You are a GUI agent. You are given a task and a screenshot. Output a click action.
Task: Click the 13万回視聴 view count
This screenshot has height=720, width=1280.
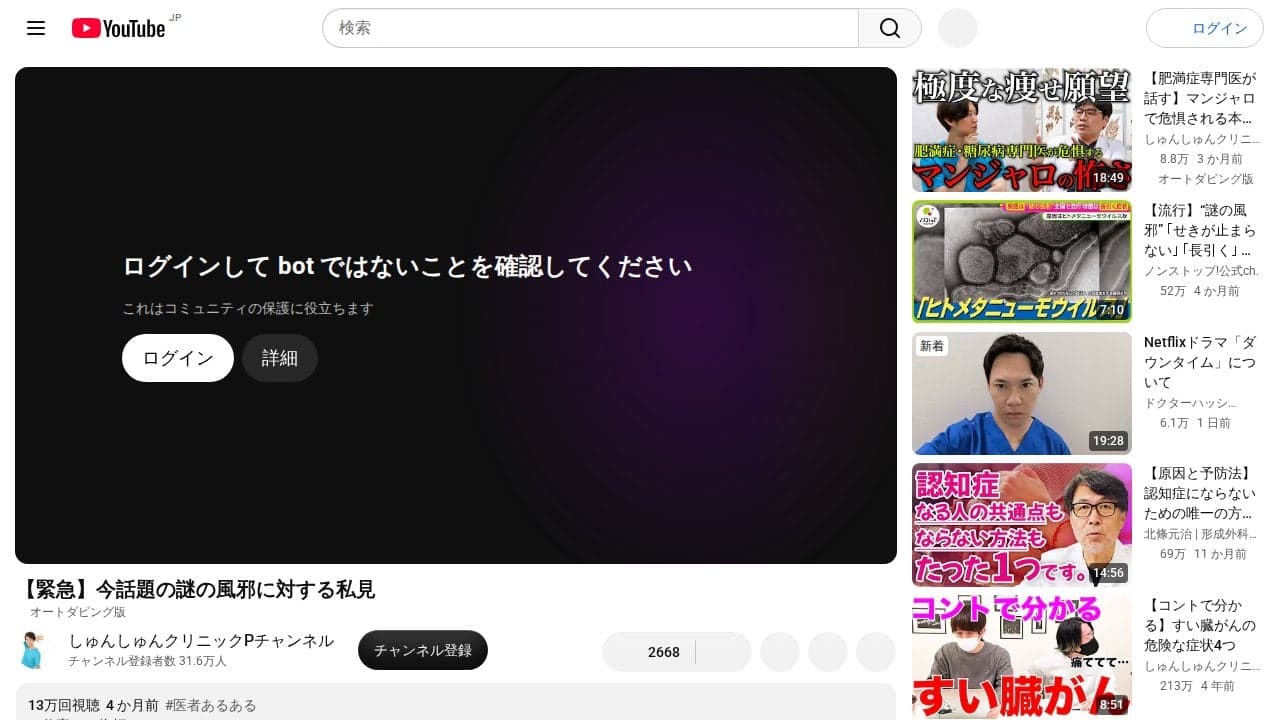[x=64, y=705]
